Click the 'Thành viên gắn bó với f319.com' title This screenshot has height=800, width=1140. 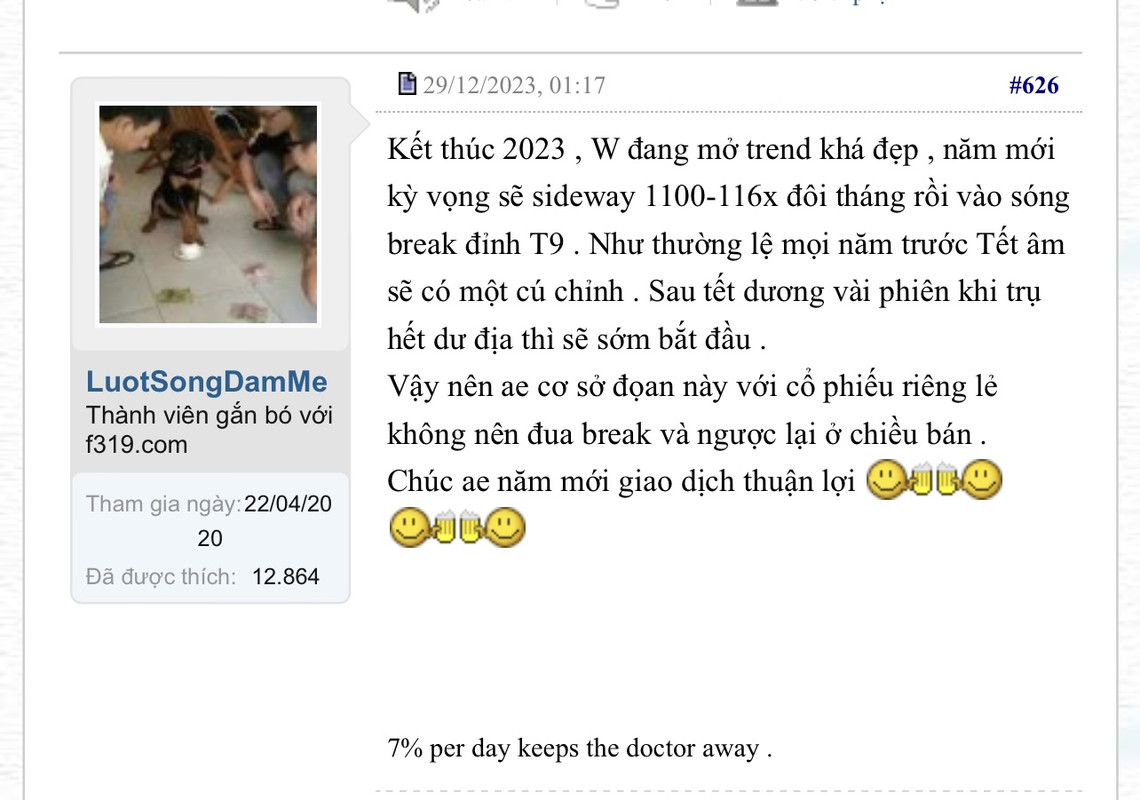209,430
